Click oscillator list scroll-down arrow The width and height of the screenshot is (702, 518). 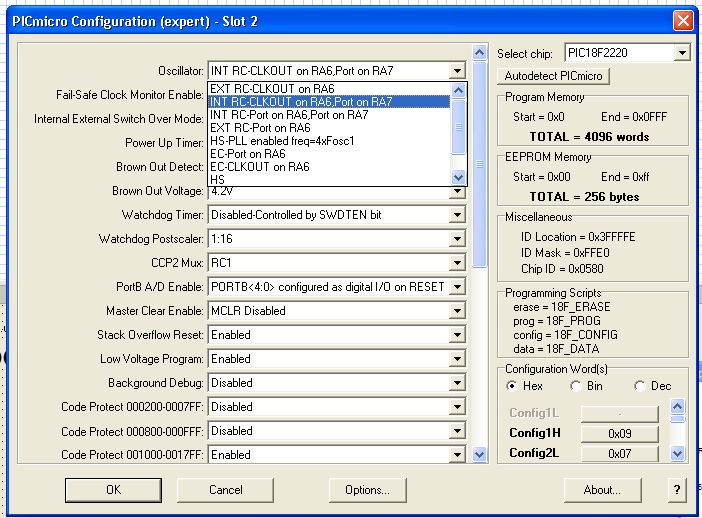coord(458,177)
